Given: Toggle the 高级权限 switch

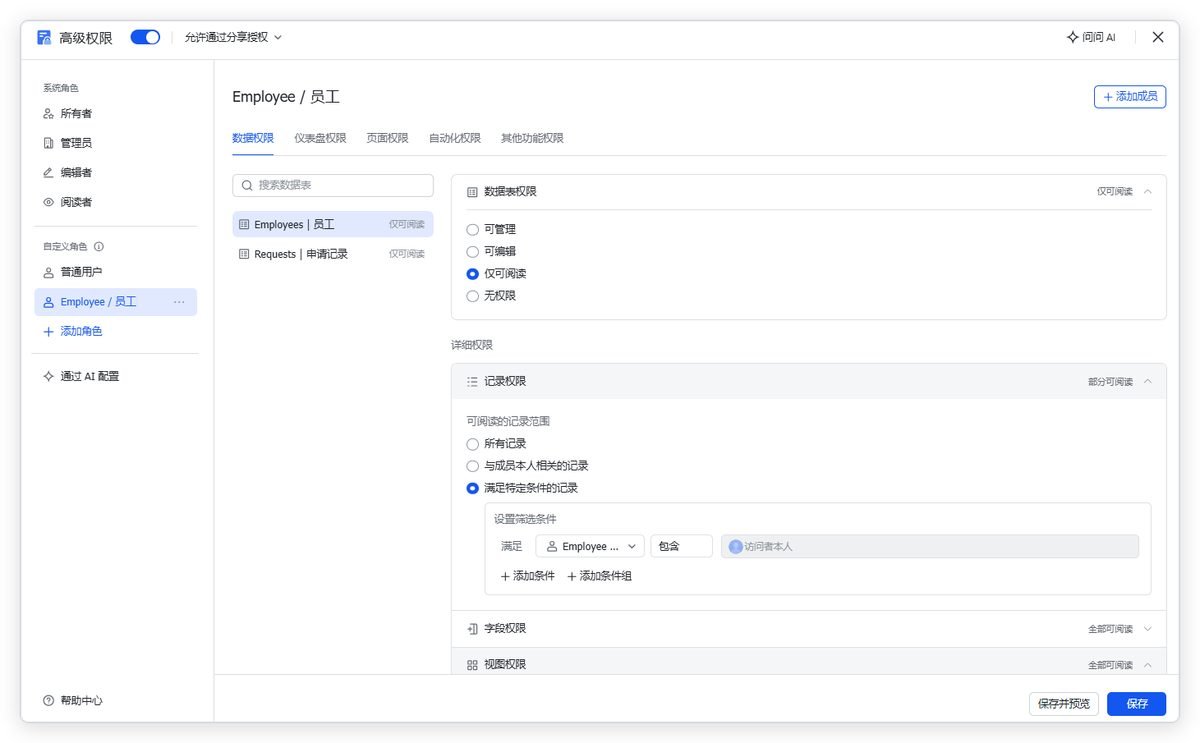Looking at the screenshot, I should pos(145,38).
